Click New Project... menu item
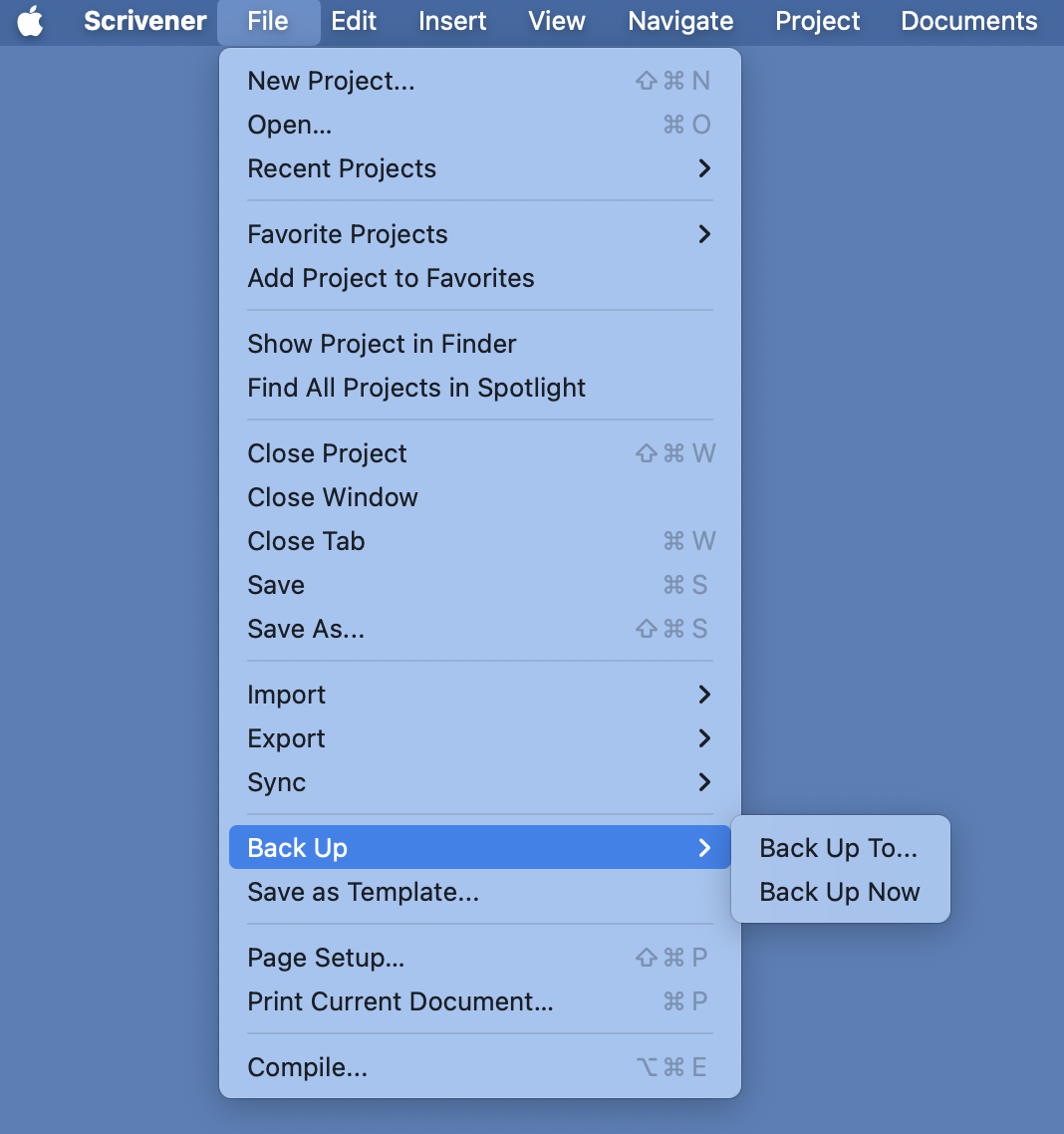The image size is (1064, 1134). coord(480,81)
